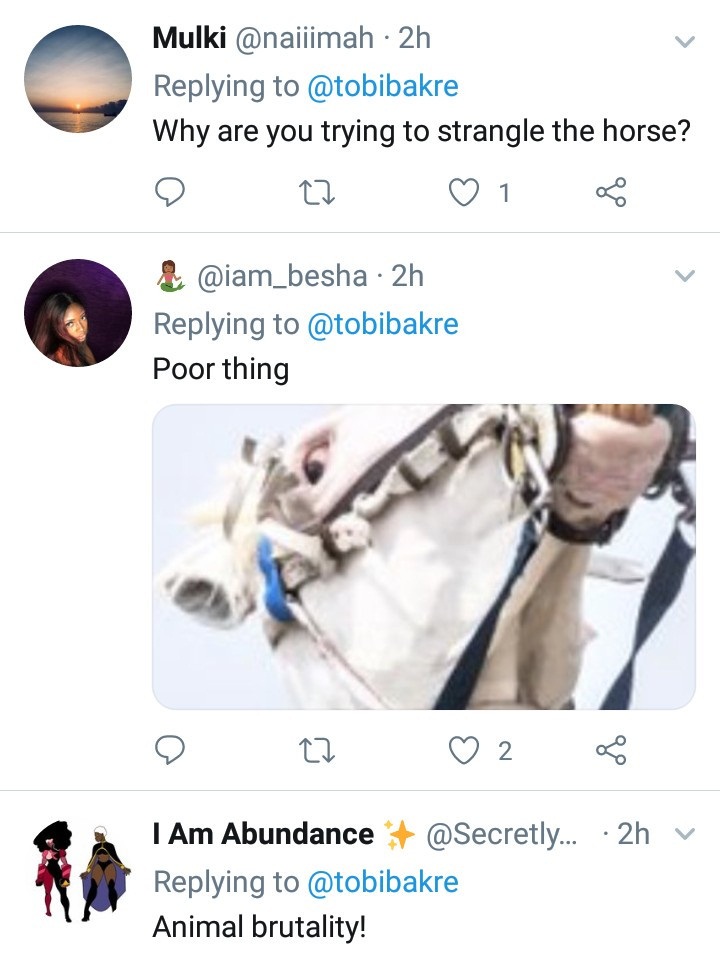Open options chevron on Mulki's tweet
Screen dimensions: 726x958
pyautogui.click(x=685, y=41)
